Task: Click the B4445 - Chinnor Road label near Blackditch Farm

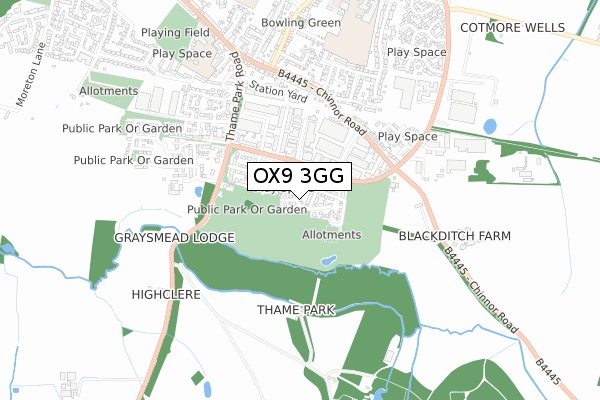Action: [481, 290]
